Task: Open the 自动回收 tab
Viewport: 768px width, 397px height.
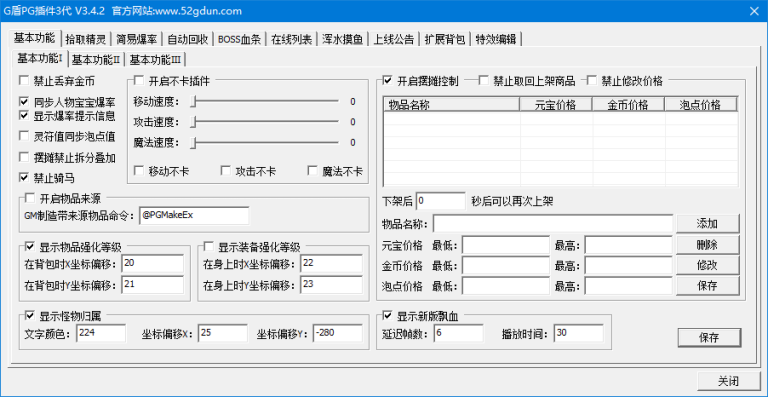Action: click(x=188, y=40)
